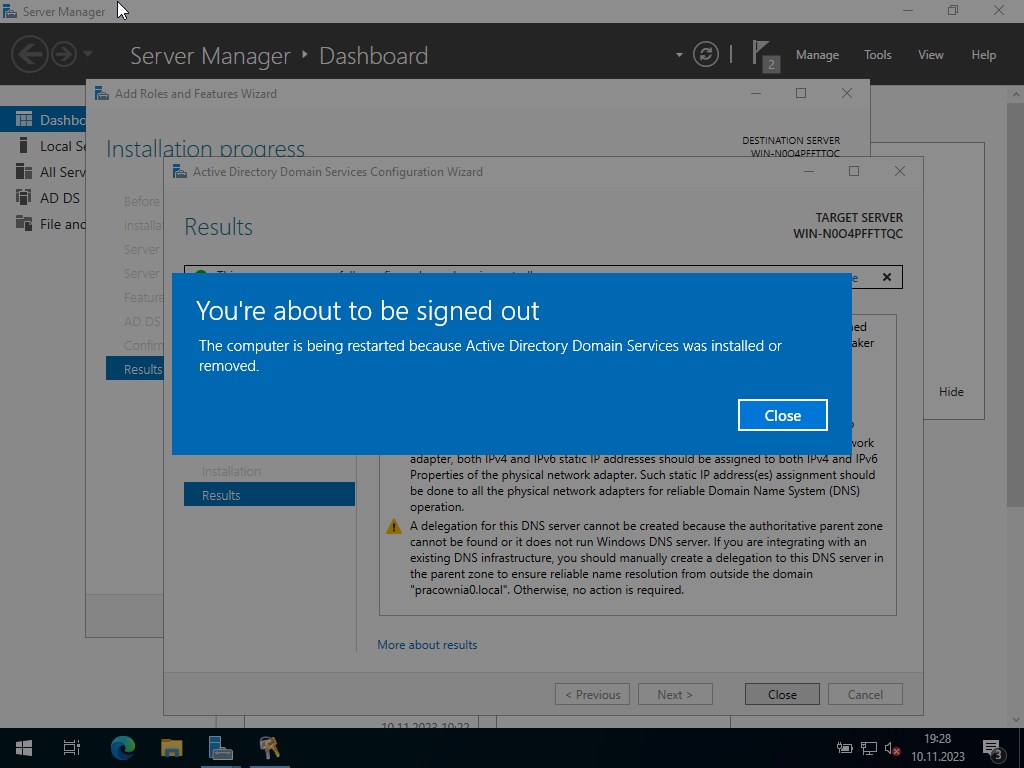
Task: Launch Microsoft Edge from the taskbar
Action: pyautogui.click(x=123, y=748)
